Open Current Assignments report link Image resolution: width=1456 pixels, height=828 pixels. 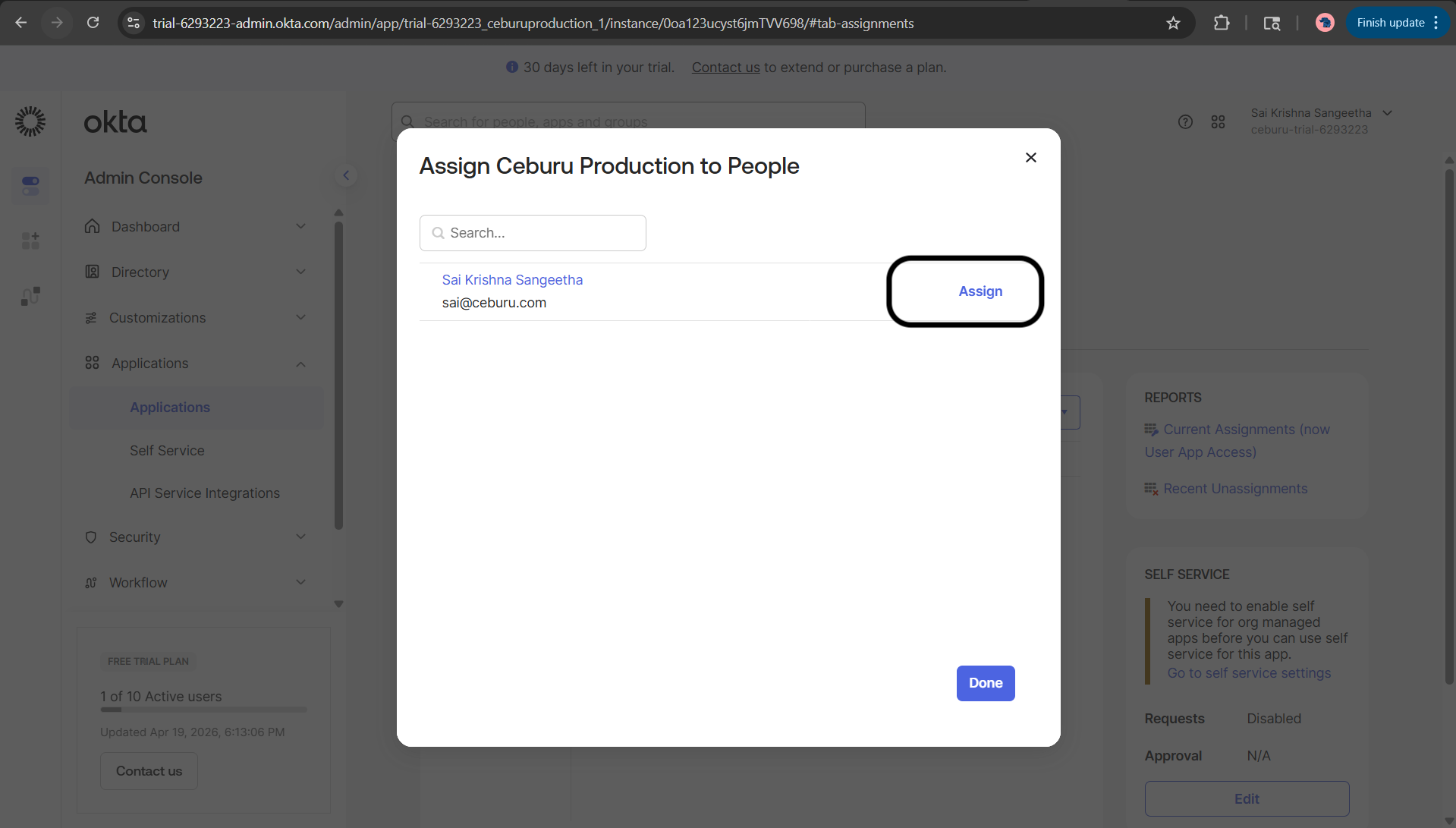tap(1237, 440)
